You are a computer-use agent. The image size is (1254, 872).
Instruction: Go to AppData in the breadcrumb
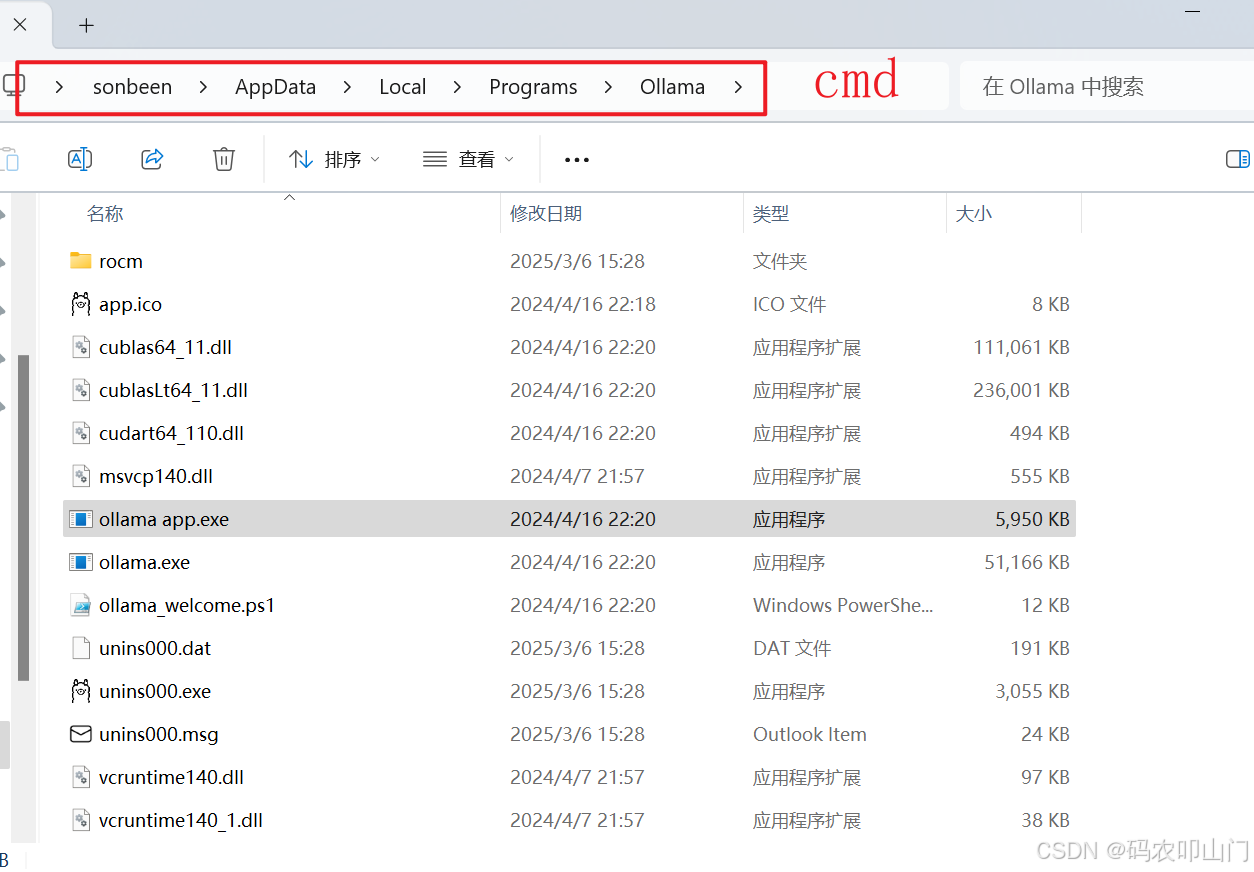pyautogui.click(x=275, y=87)
